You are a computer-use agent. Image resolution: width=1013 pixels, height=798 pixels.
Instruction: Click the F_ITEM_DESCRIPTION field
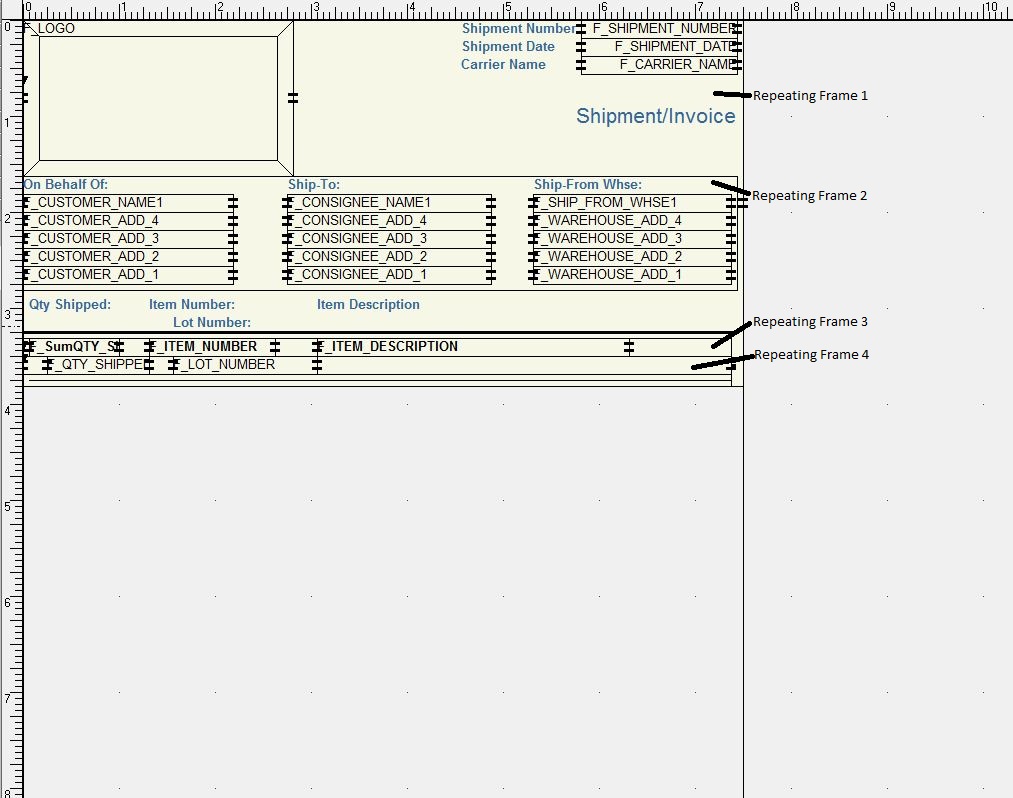click(x=472, y=347)
